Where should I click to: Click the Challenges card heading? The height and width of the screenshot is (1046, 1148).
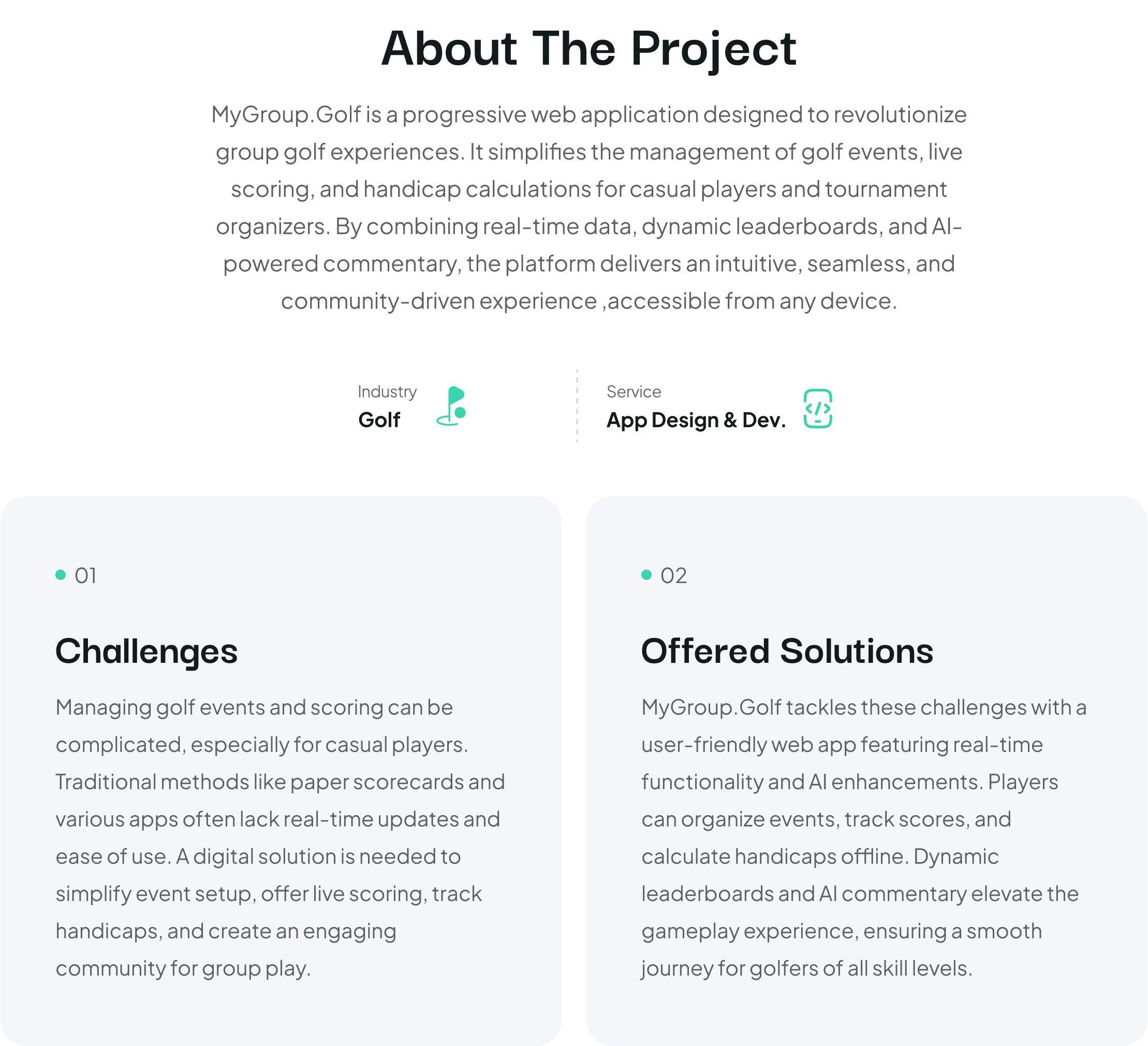[x=146, y=651]
